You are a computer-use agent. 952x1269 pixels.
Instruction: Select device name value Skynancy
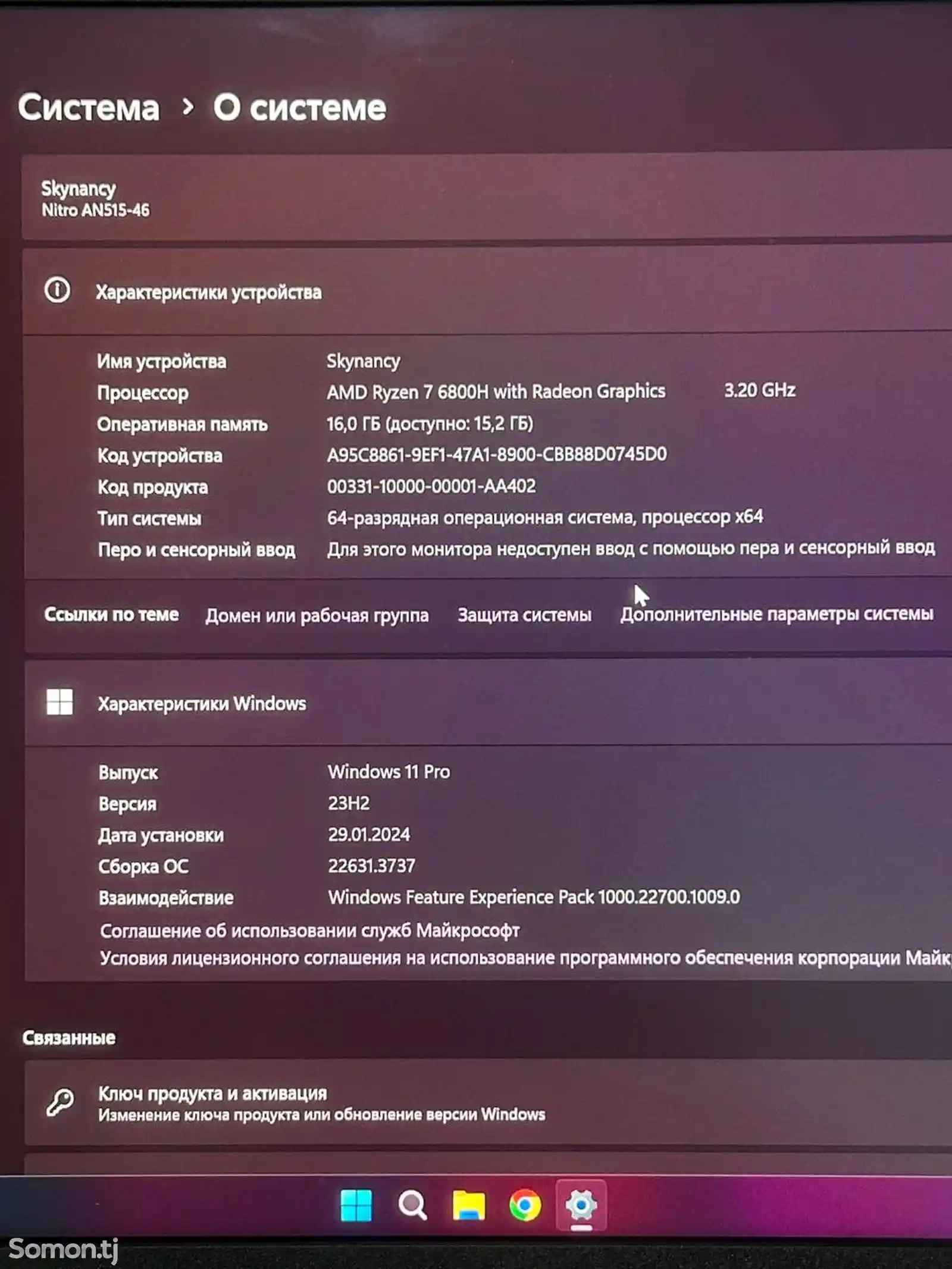[x=364, y=361]
